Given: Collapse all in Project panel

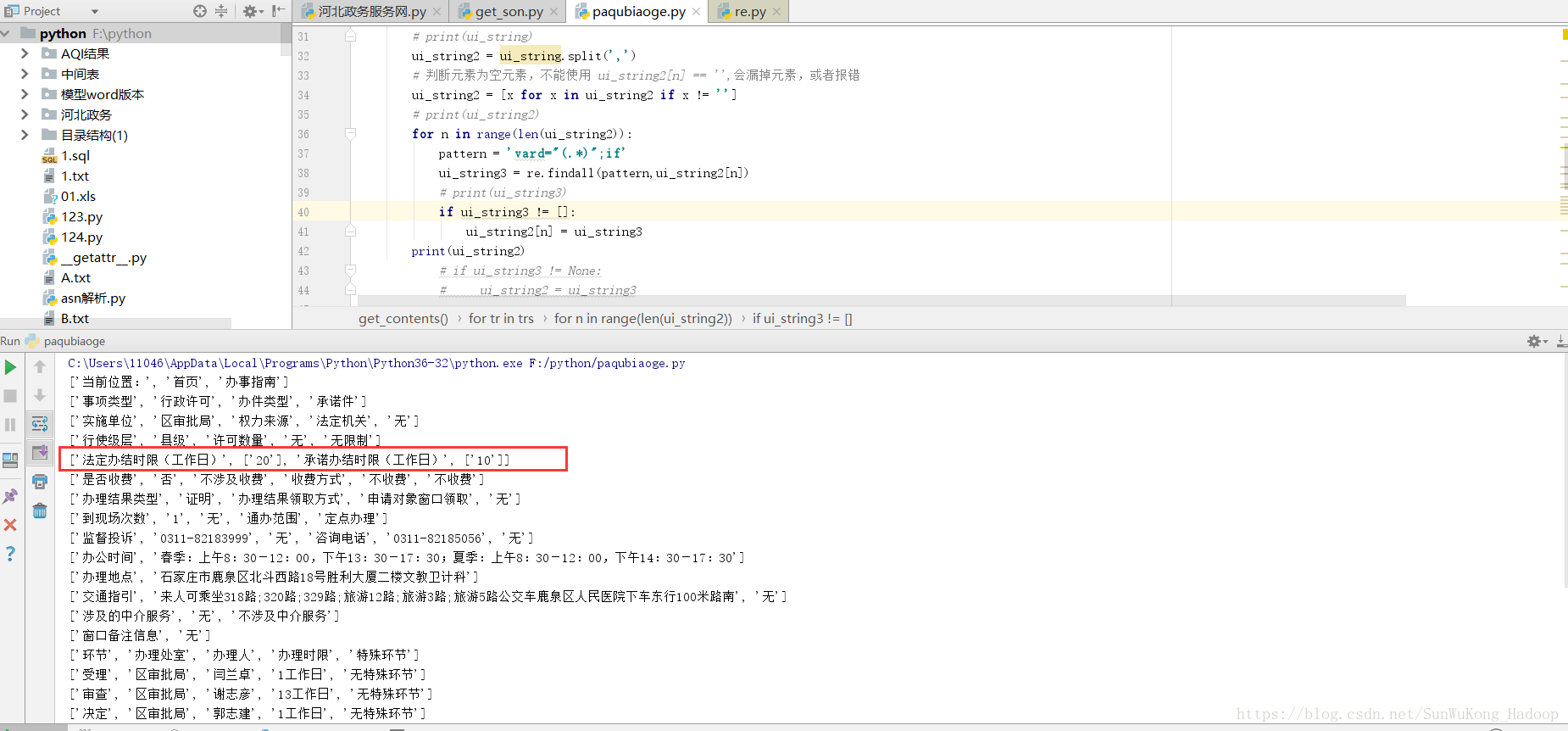Looking at the screenshot, I should [x=221, y=11].
